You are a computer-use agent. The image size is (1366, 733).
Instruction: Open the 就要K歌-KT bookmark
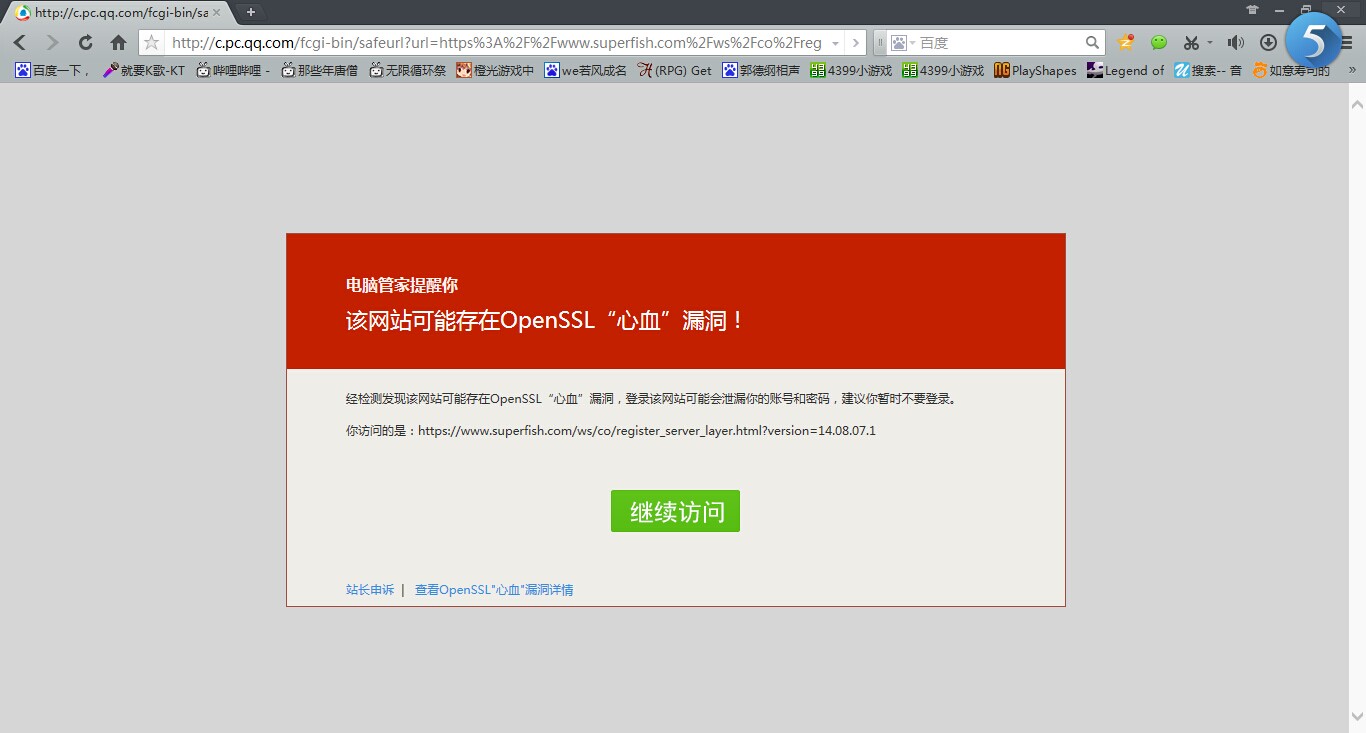coord(144,70)
